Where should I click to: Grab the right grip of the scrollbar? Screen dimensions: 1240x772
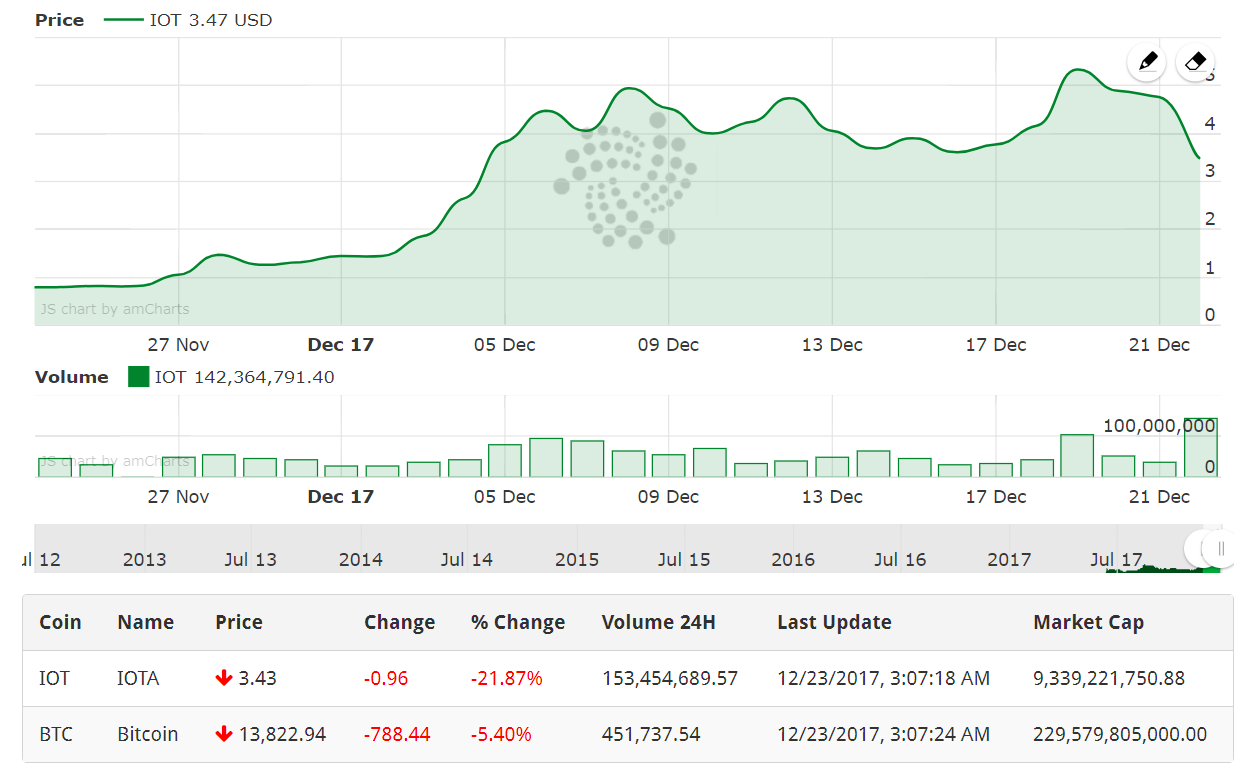click(x=1220, y=548)
